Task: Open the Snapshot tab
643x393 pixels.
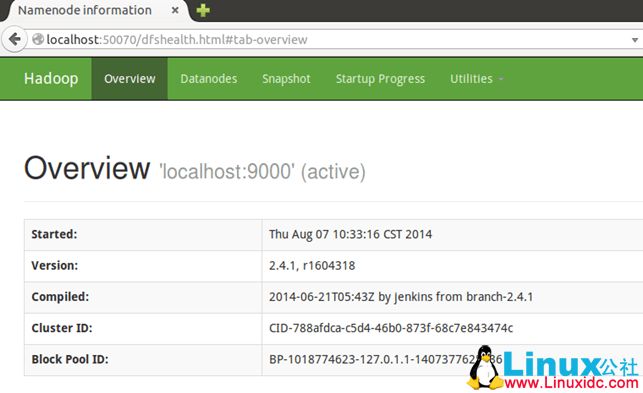Action: pyautogui.click(x=286, y=79)
